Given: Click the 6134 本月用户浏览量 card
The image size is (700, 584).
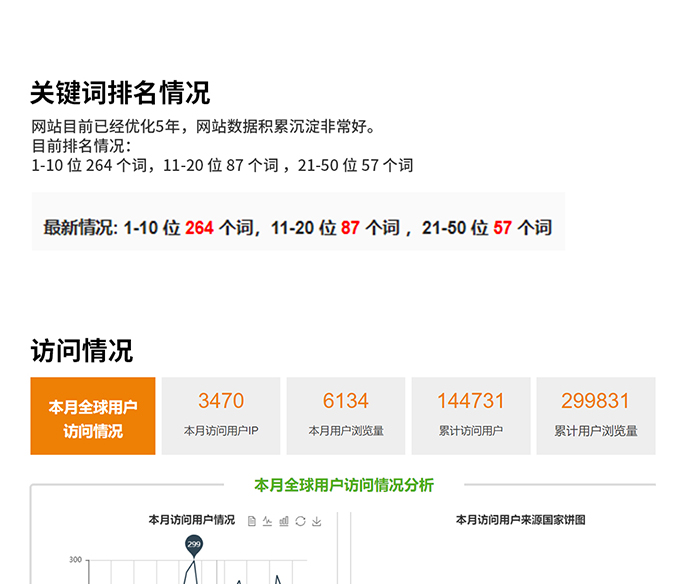Looking at the screenshot, I should click(346, 416).
